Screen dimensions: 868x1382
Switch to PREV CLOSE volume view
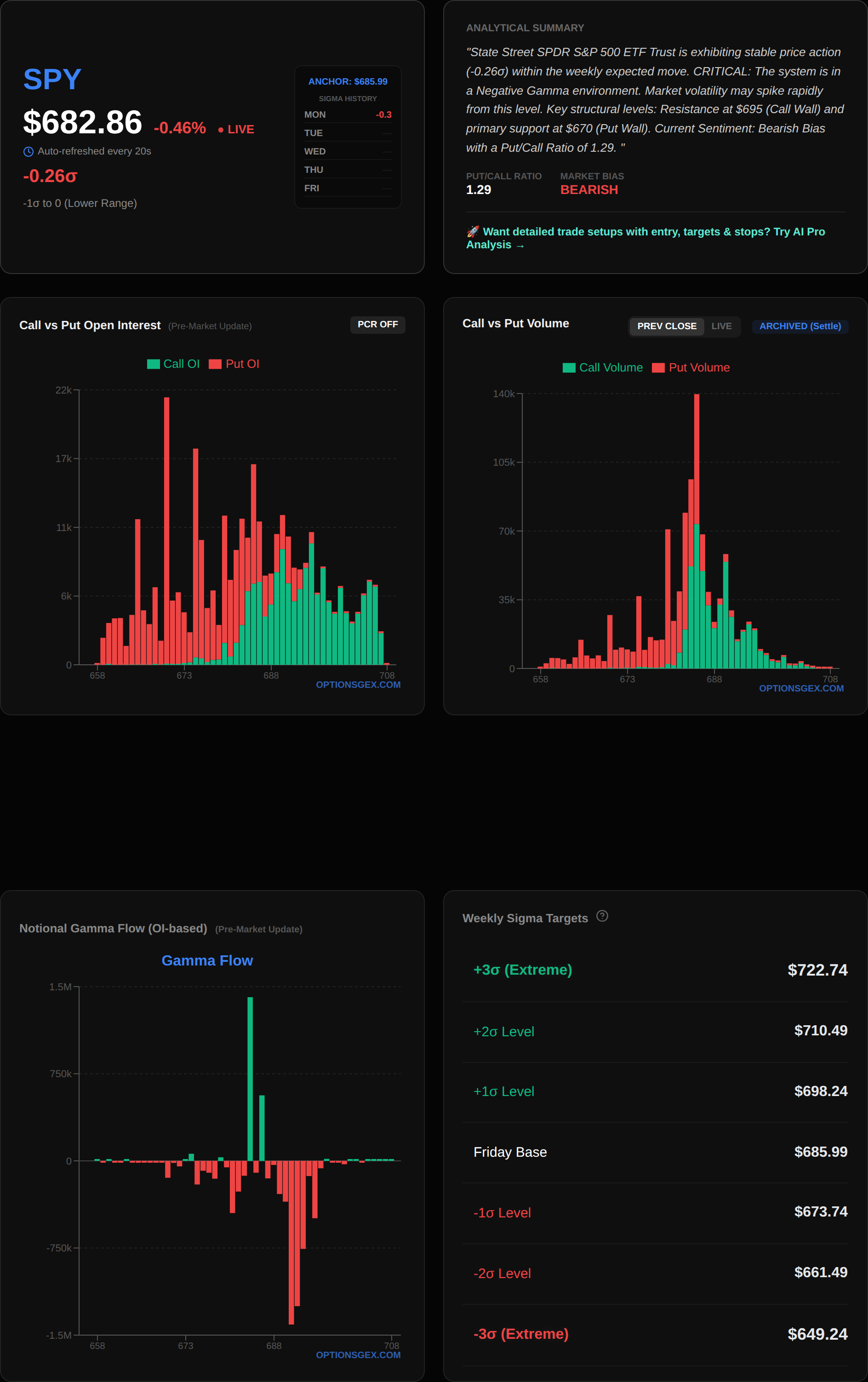pos(666,326)
